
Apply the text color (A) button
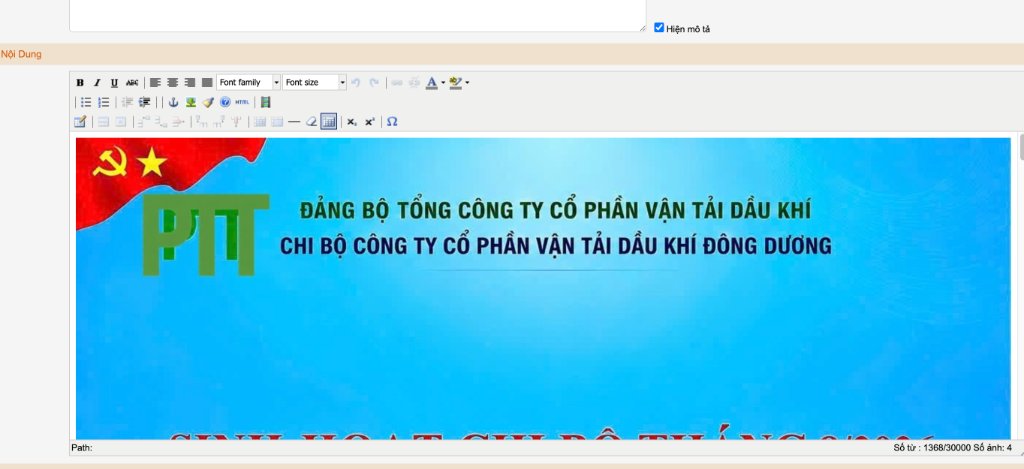(431, 83)
